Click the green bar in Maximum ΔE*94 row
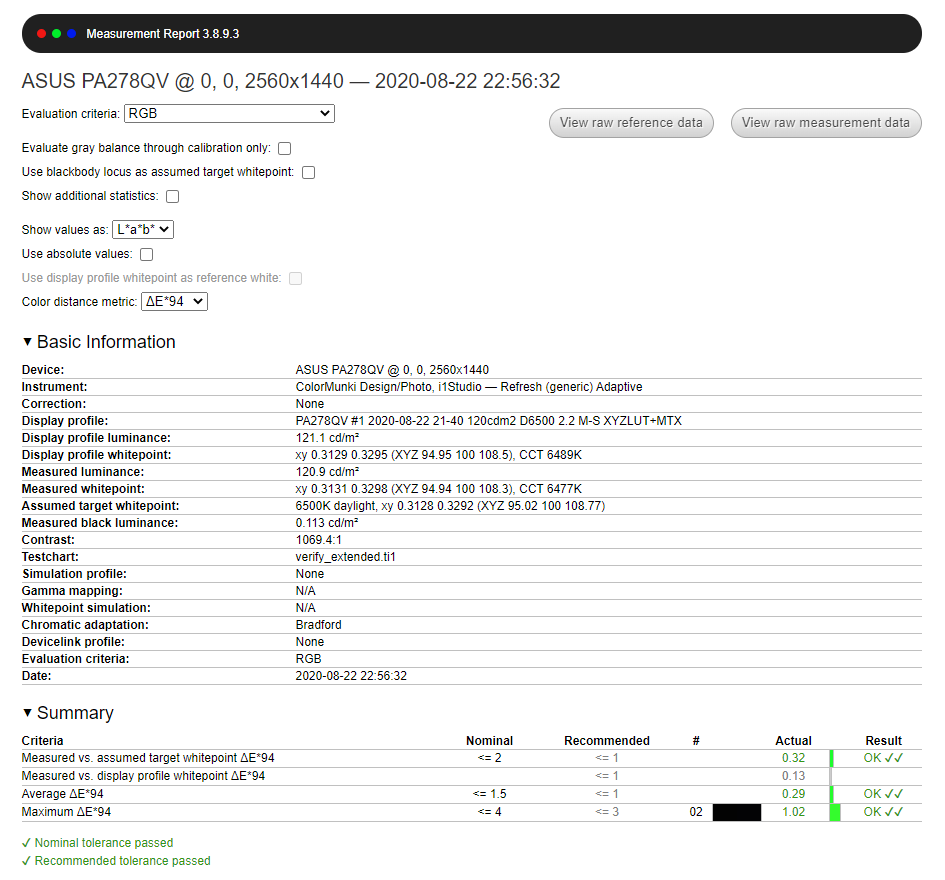 (835, 812)
